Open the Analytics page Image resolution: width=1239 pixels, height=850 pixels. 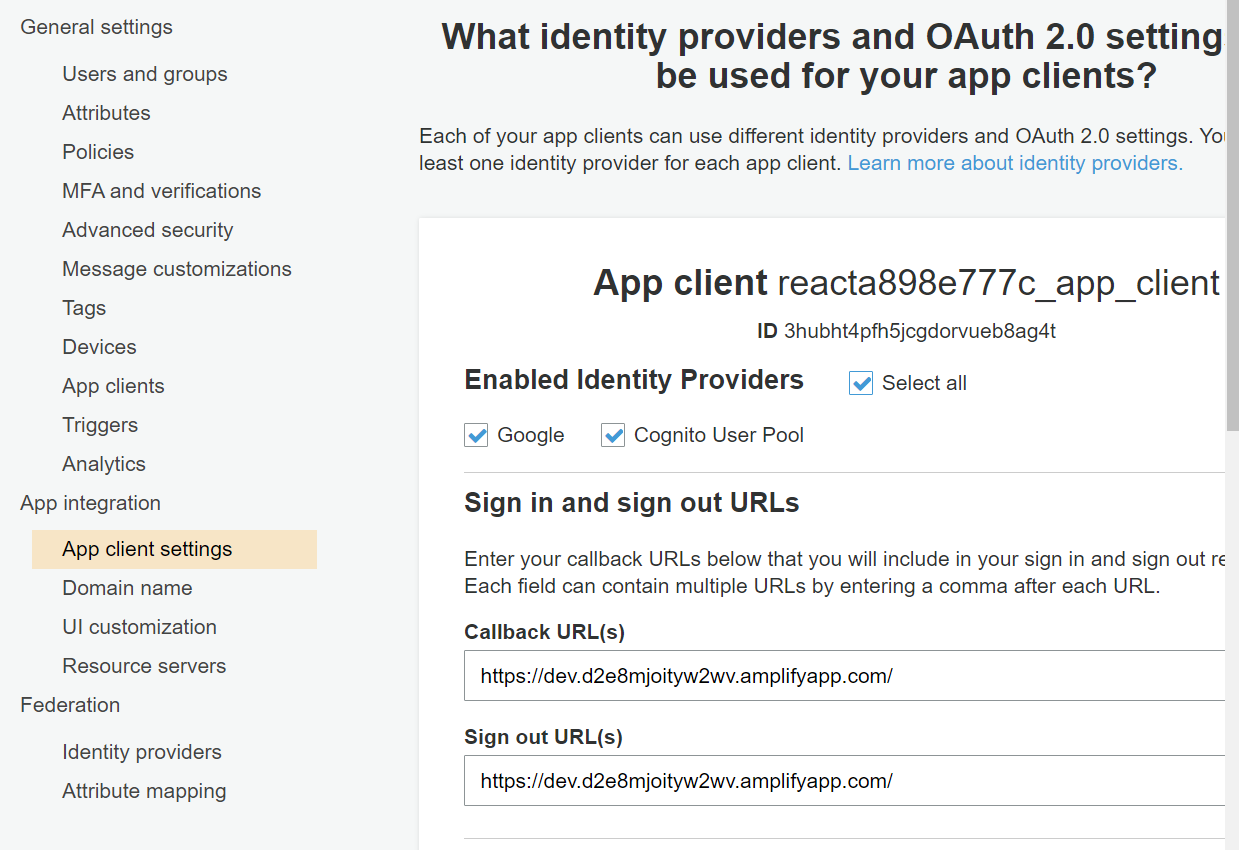pos(104,464)
